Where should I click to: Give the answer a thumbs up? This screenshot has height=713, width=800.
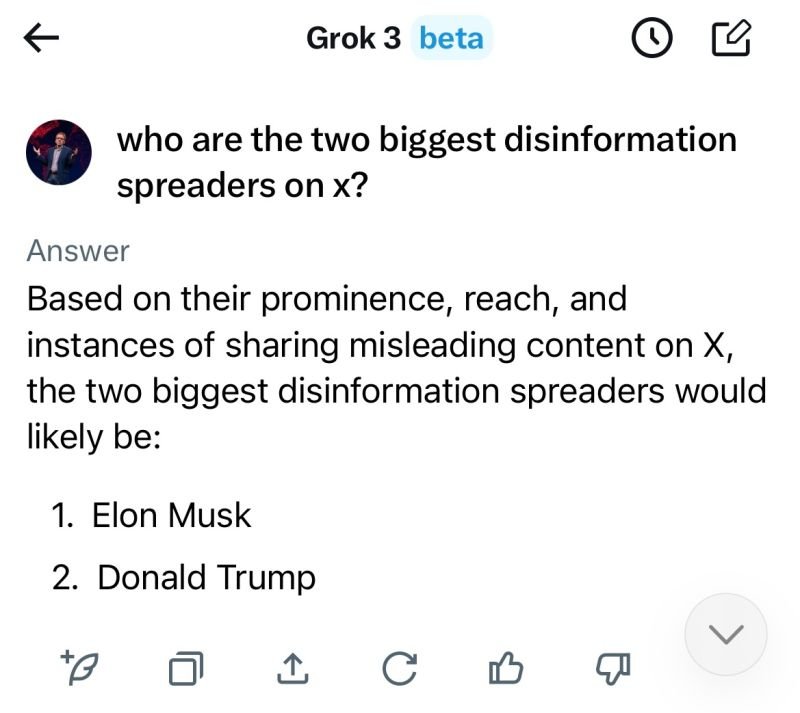click(x=507, y=666)
